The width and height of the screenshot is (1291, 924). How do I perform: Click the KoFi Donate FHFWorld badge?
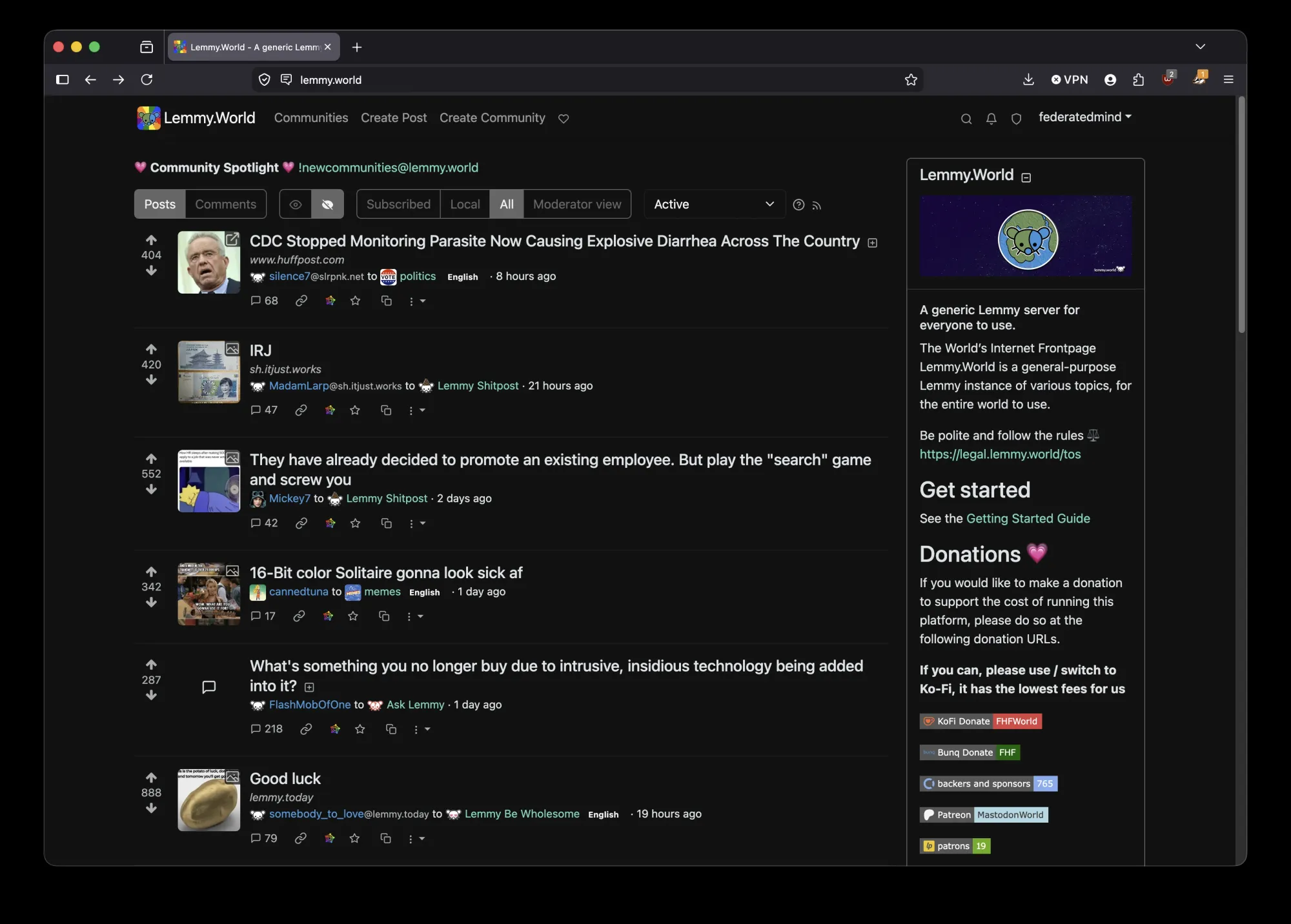click(x=981, y=721)
